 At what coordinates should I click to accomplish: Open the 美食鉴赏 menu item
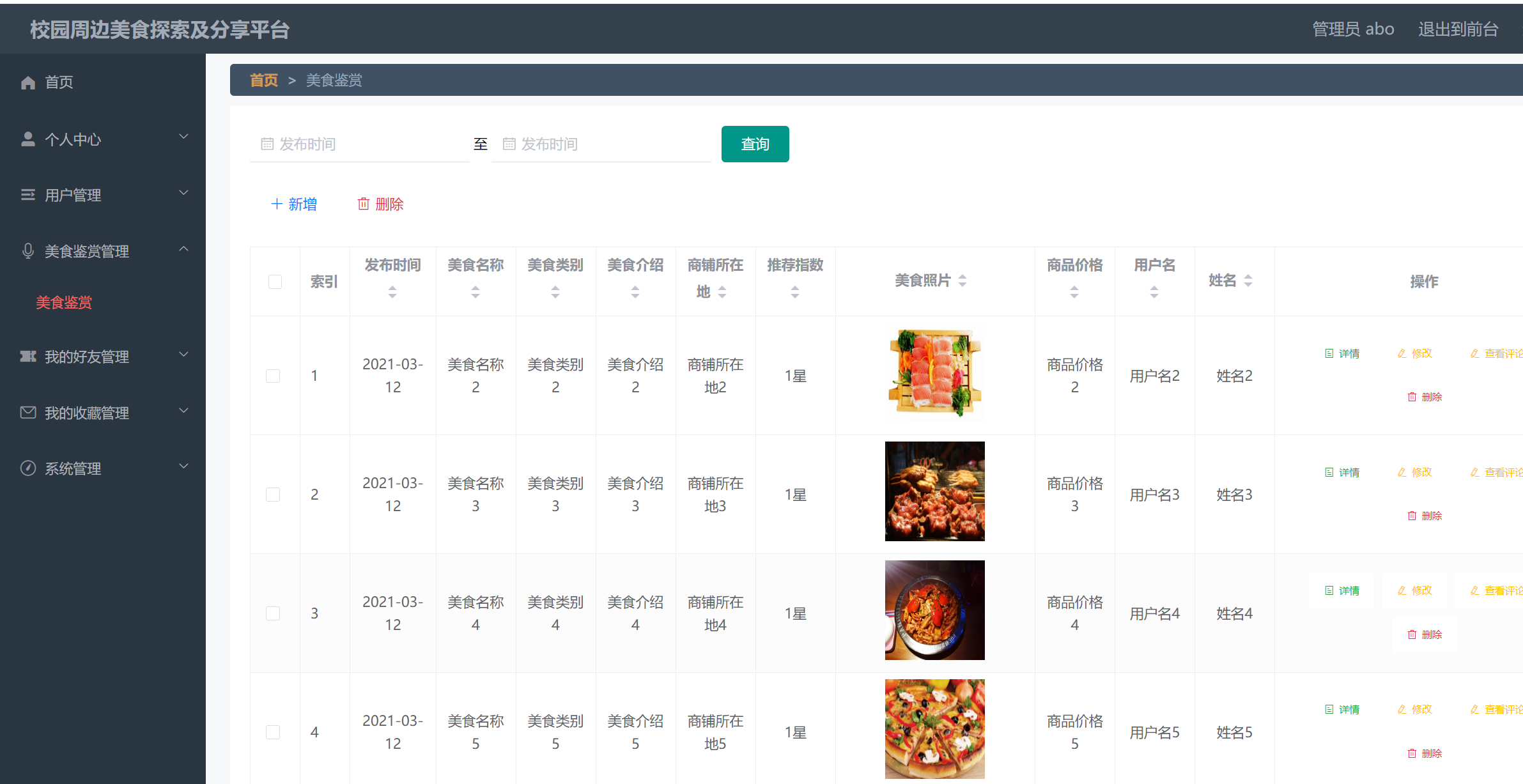tap(64, 303)
